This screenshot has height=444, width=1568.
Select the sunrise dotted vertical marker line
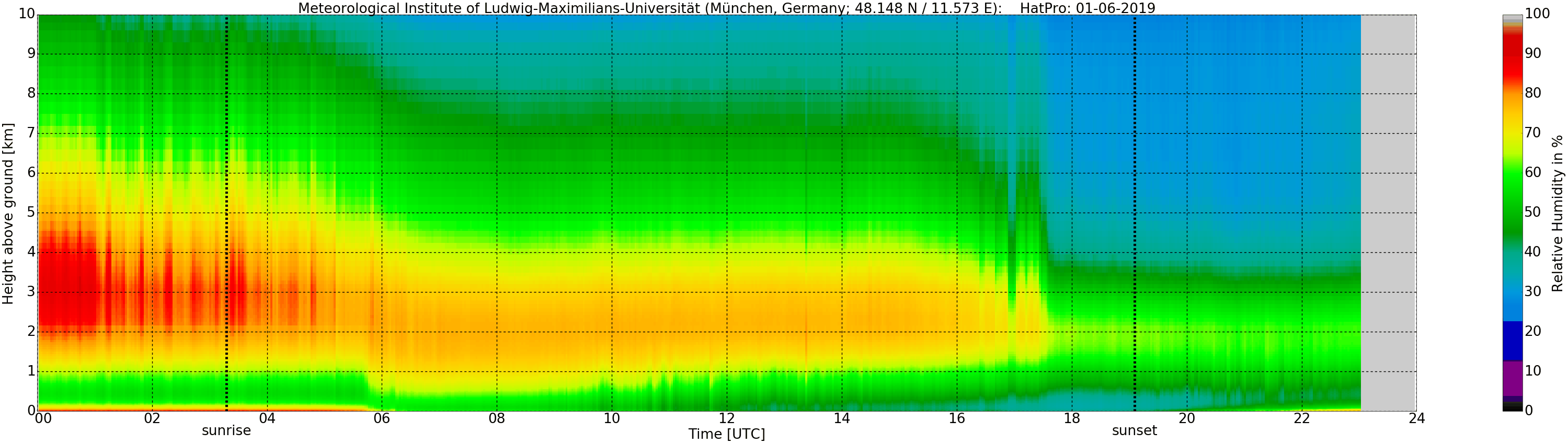pos(226,213)
